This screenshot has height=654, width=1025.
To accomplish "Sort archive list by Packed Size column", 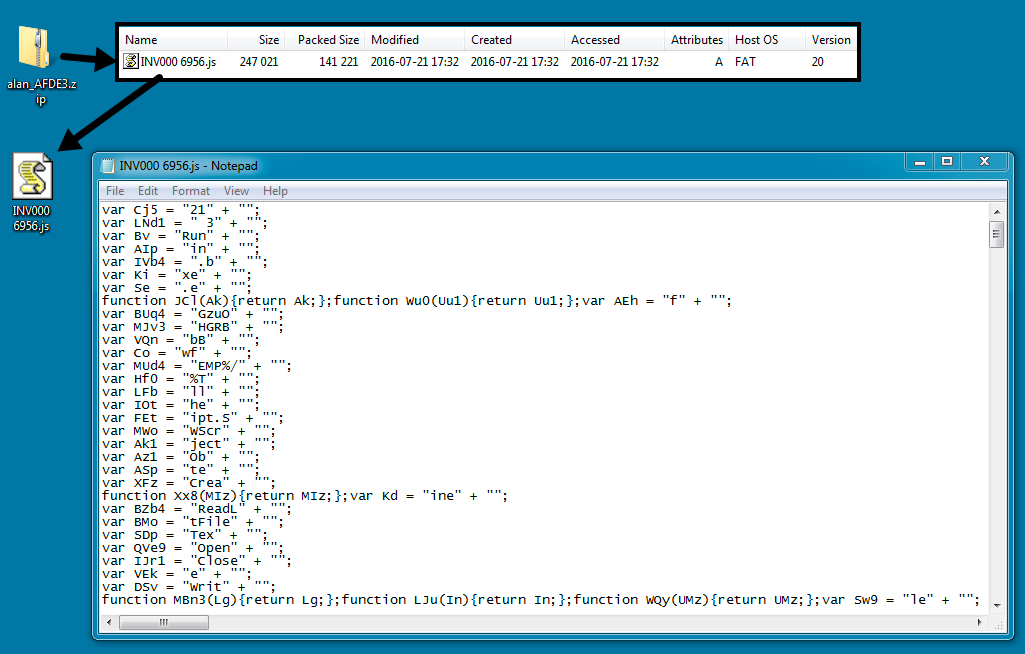I will pos(328,40).
